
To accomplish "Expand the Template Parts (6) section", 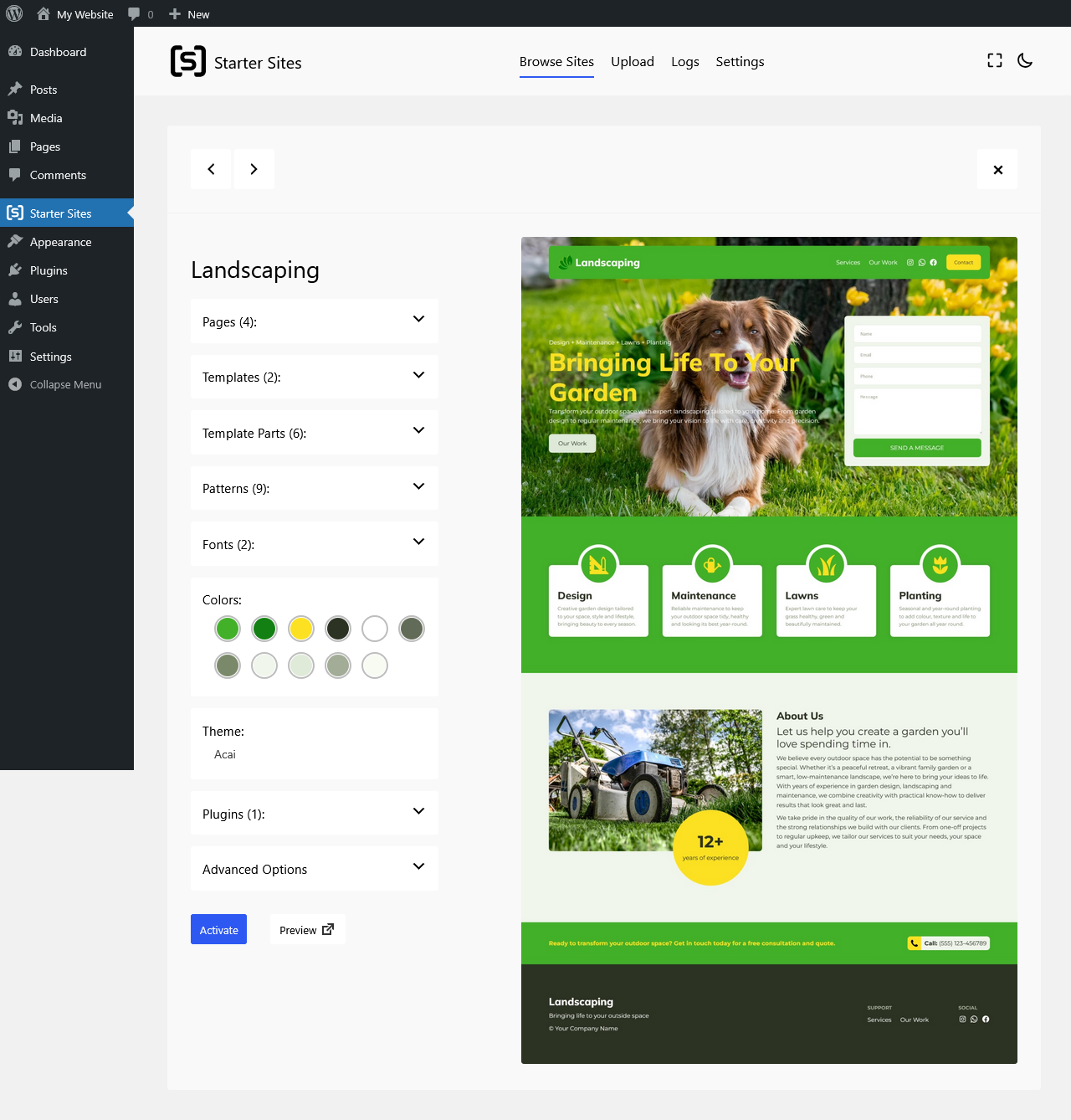I will (x=315, y=433).
